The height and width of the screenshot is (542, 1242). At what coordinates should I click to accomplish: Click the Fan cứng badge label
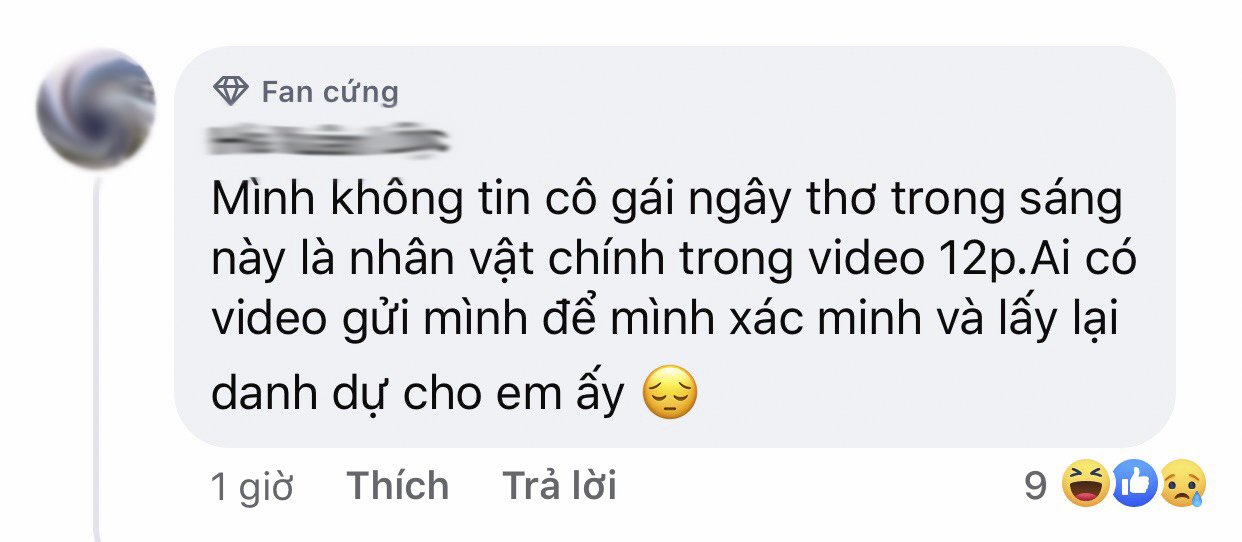tap(330, 93)
